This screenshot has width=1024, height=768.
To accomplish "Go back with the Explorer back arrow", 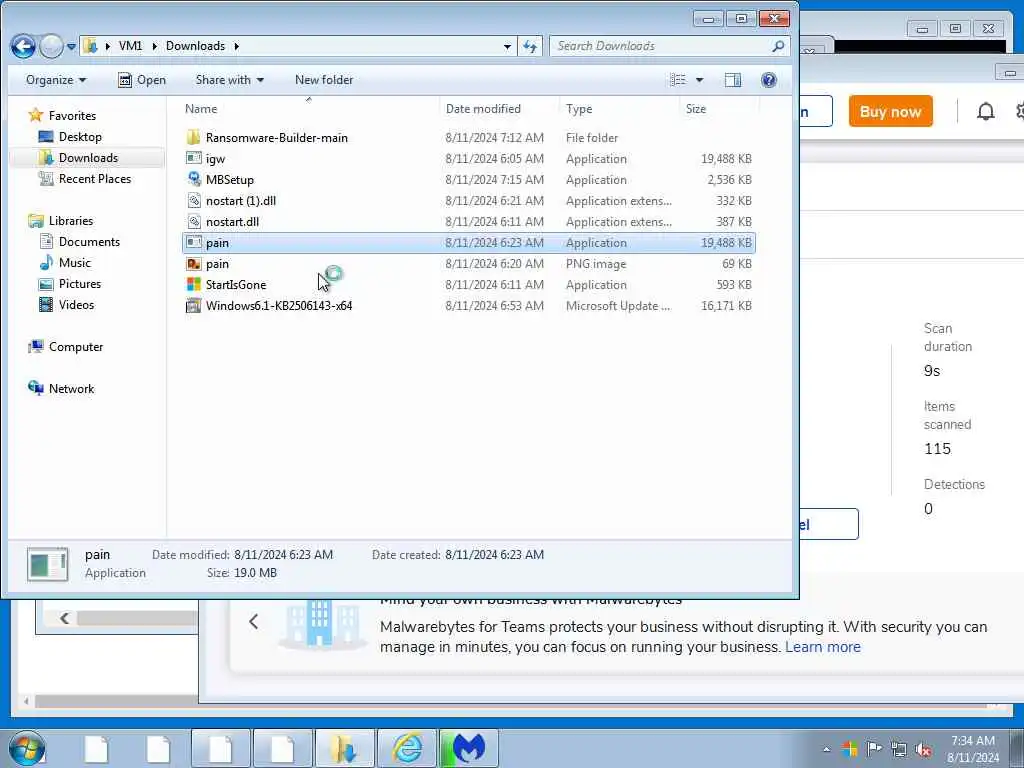I will tap(23, 46).
